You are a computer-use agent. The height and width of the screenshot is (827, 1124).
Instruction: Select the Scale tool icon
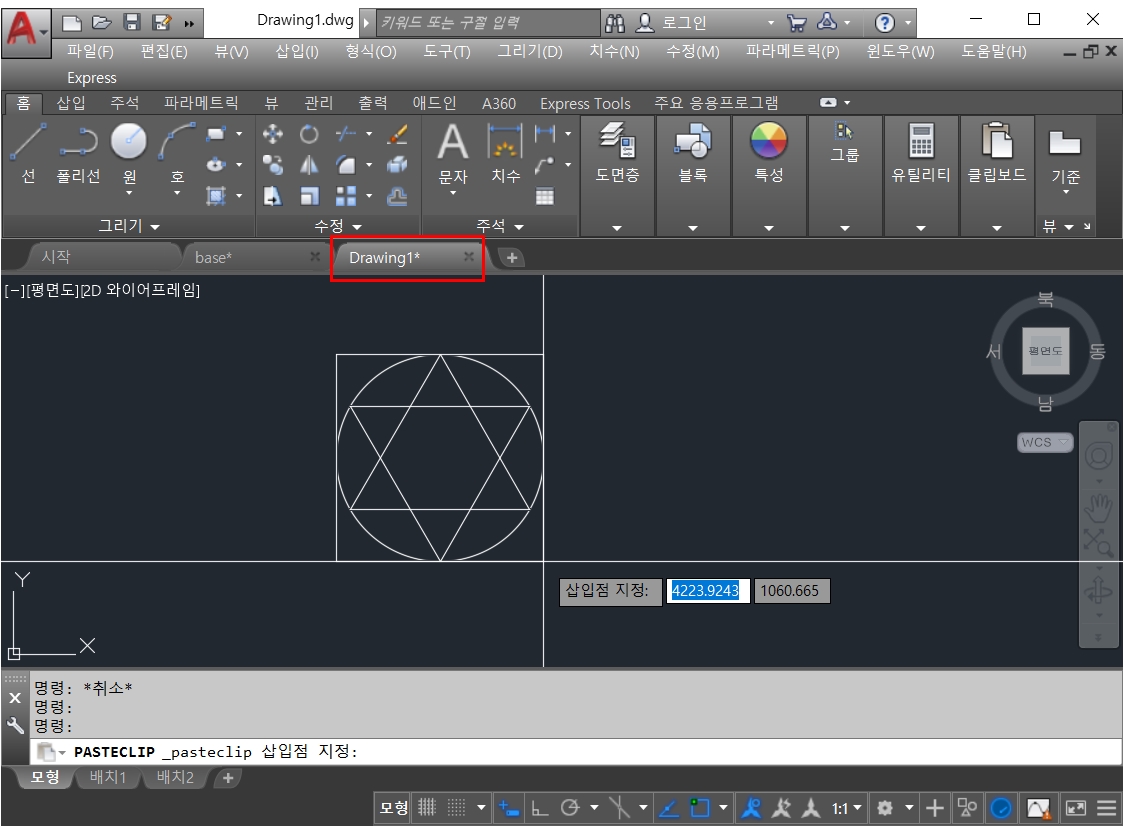(309, 196)
